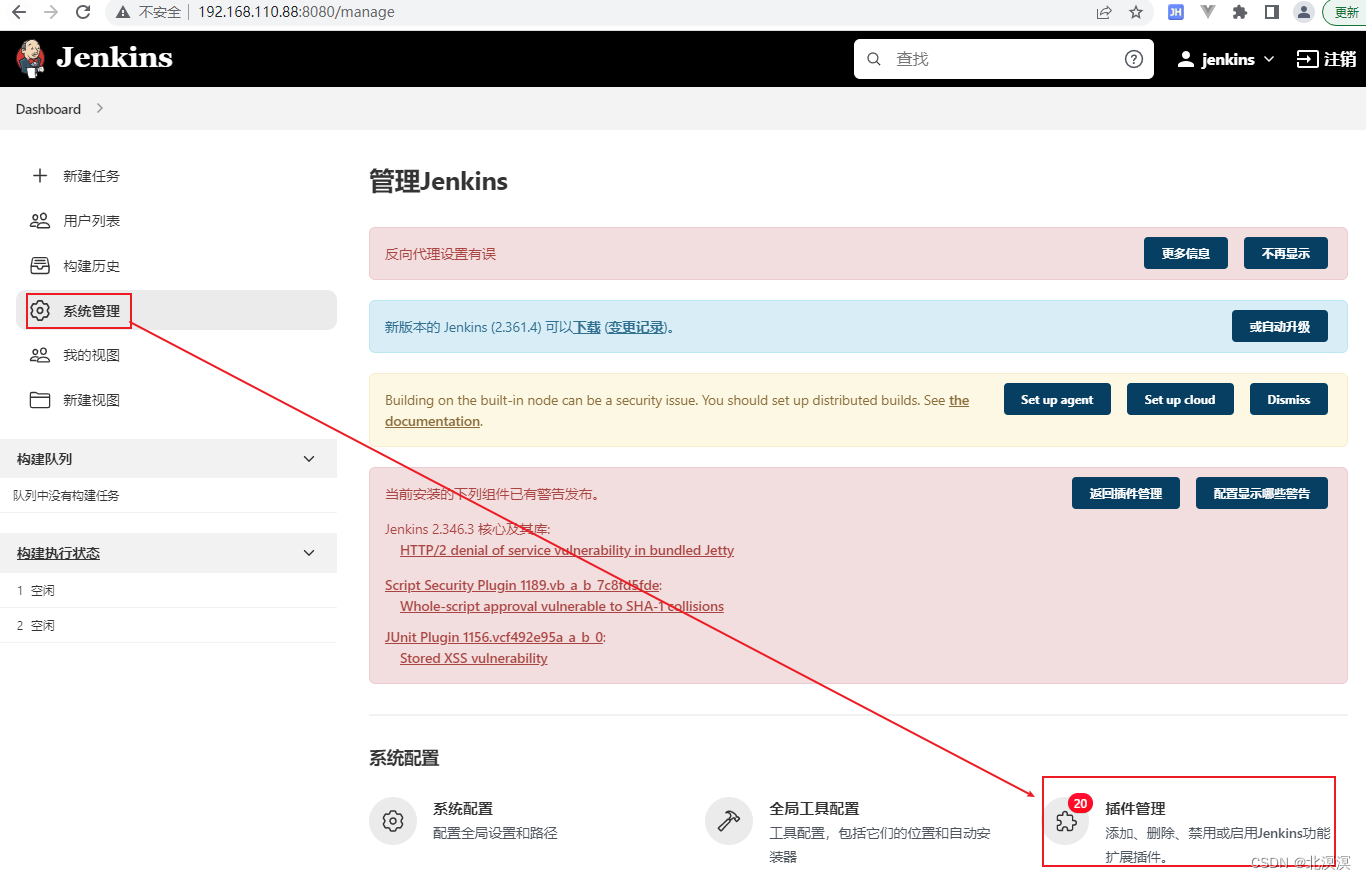Toggle the browser side panel icon
The width and height of the screenshot is (1366, 880).
tap(1272, 12)
